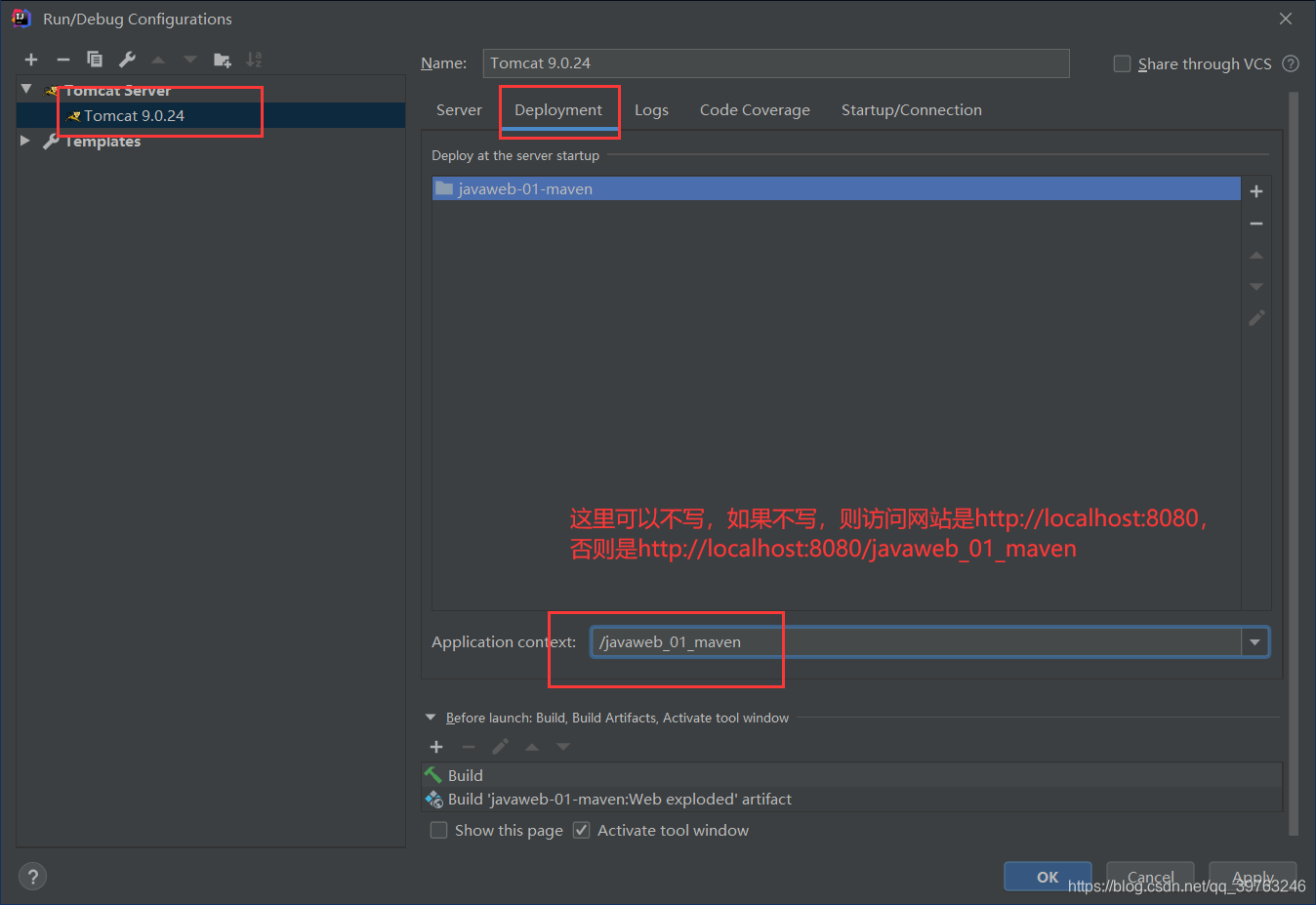The width and height of the screenshot is (1316, 905).
Task: Open the Code Coverage tab
Action: 755,110
